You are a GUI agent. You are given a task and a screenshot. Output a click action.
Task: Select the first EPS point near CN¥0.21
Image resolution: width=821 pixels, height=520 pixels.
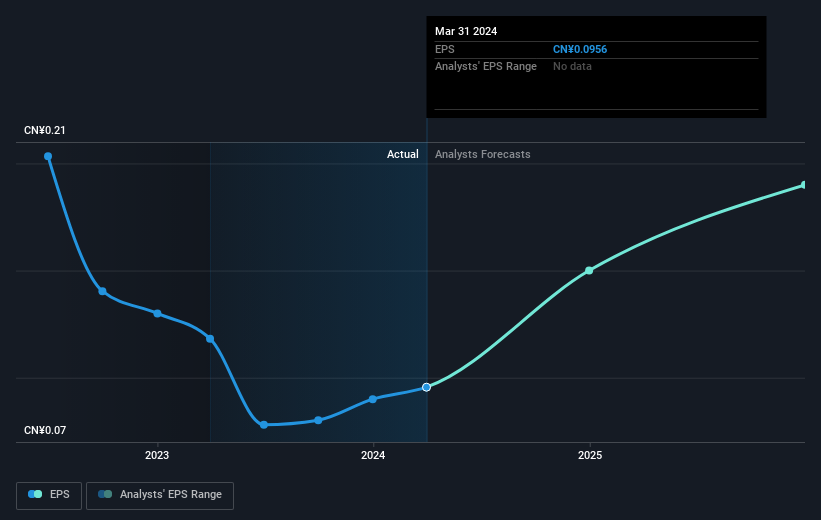coord(48,156)
